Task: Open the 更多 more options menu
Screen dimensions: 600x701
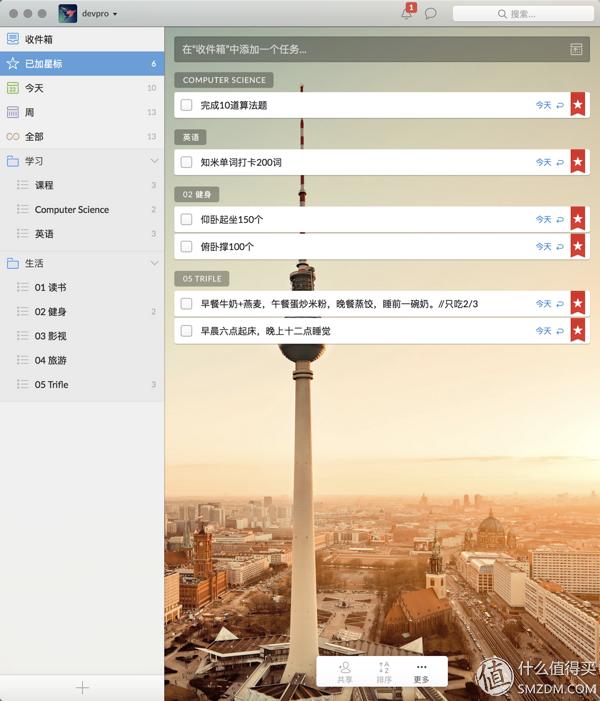Action: tap(421, 672)
